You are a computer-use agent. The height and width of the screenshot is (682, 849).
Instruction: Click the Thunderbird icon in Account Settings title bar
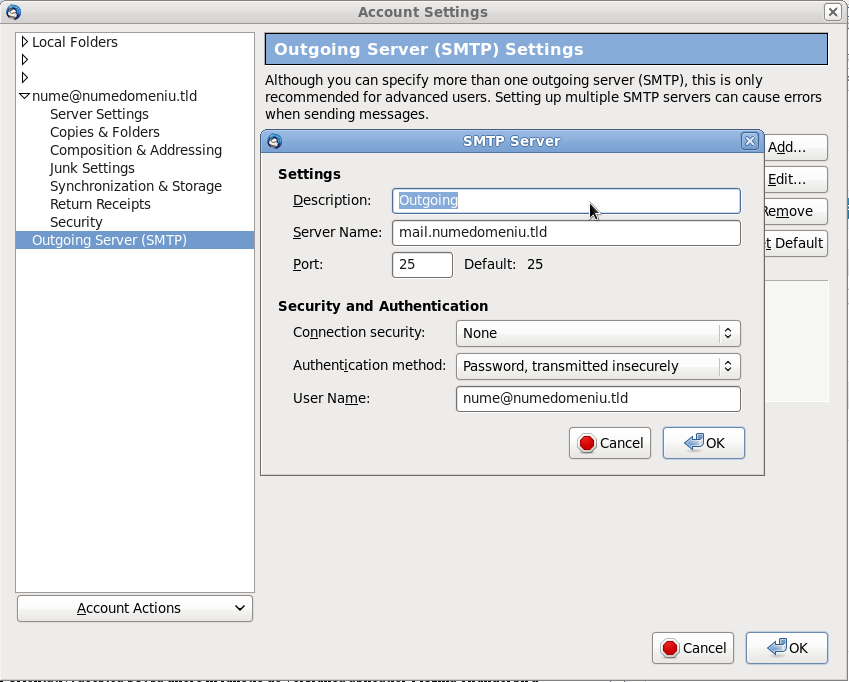(x=14, y=12)
